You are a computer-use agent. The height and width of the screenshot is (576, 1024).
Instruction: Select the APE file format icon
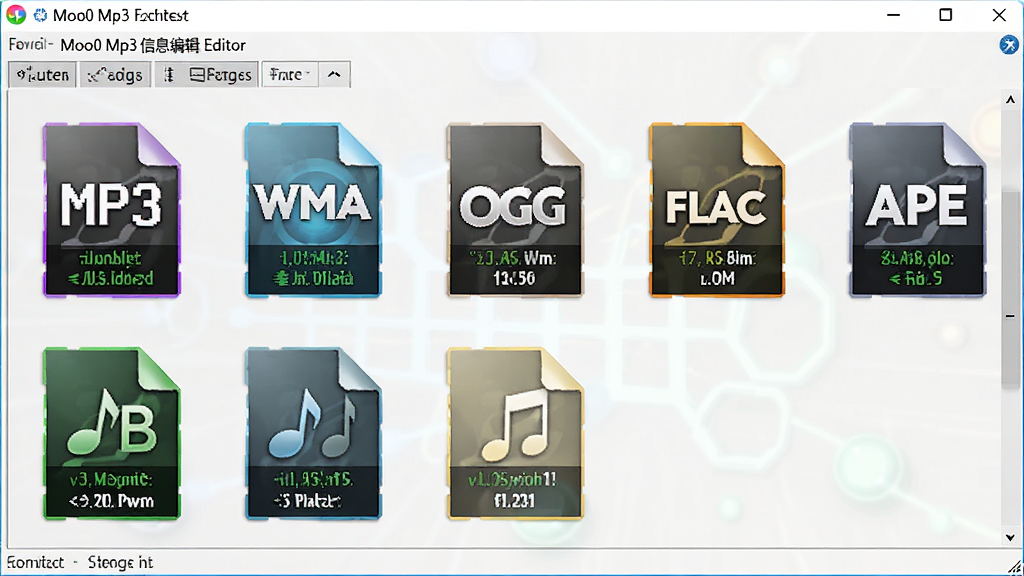pyautogui.click(x=918, y=210)
